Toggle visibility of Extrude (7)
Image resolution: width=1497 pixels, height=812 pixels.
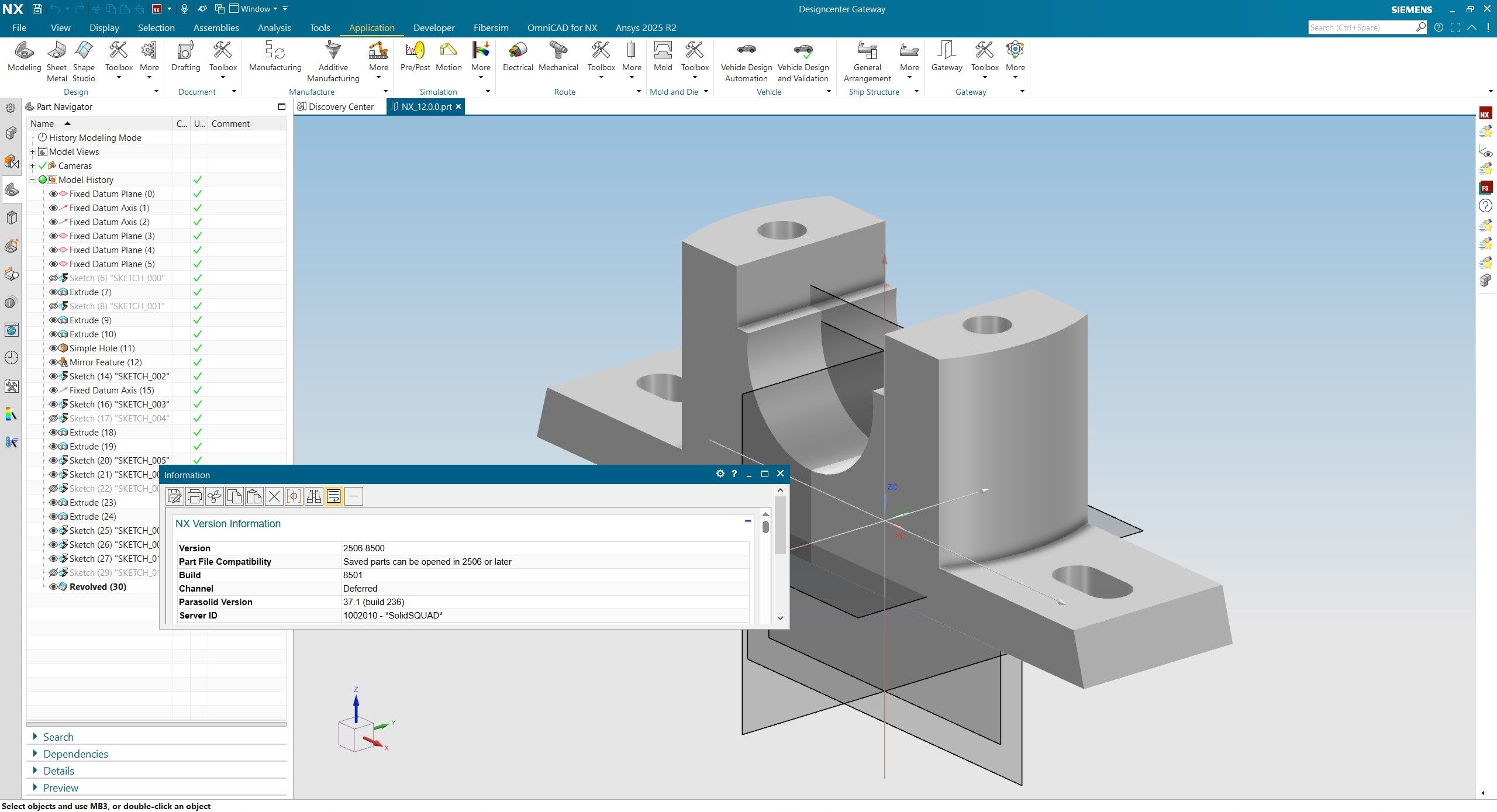pos(53,292)
